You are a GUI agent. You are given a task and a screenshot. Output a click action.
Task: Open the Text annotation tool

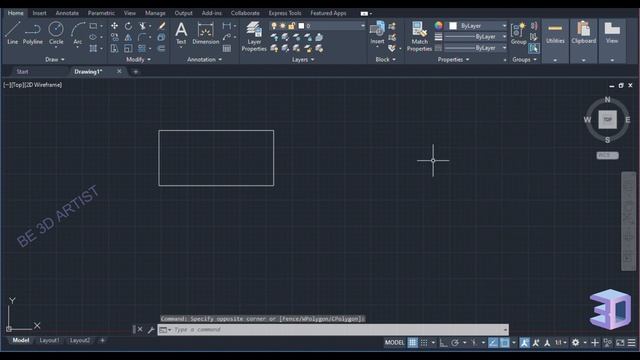(181, 33)
